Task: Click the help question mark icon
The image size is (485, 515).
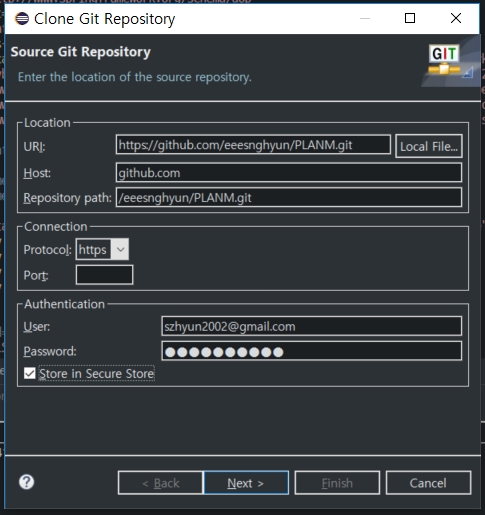Action: 27,482
